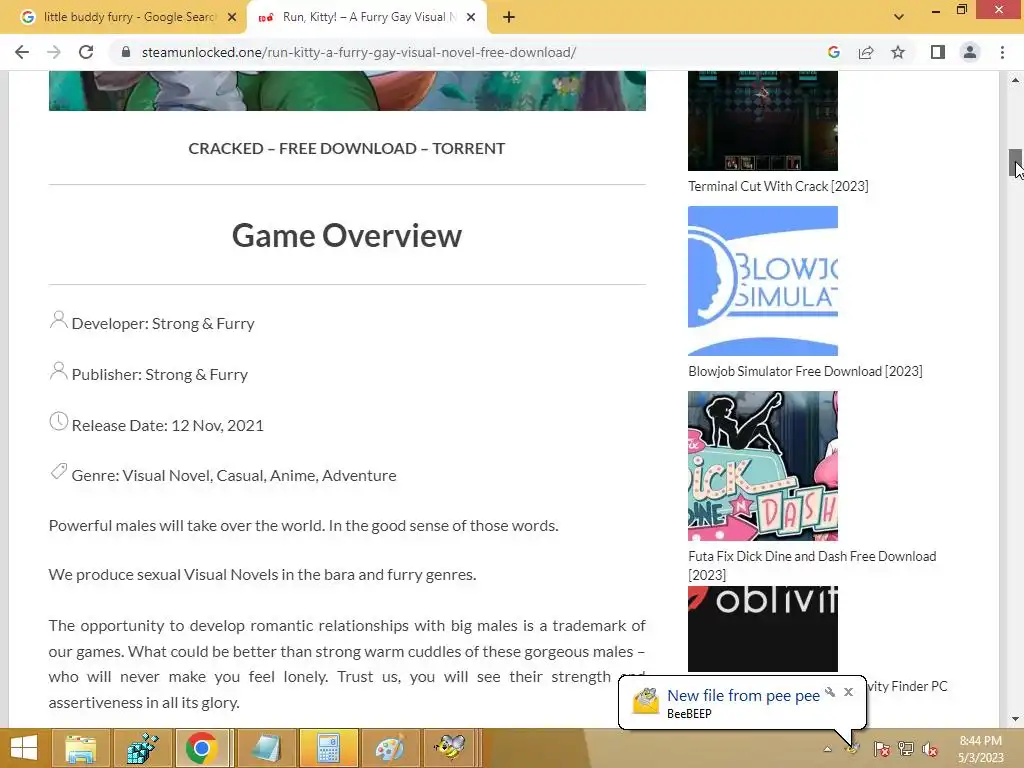Bookmark this page with the star
The height and width of the screenshot is (768, 1024).
click(x=898, y=52)
